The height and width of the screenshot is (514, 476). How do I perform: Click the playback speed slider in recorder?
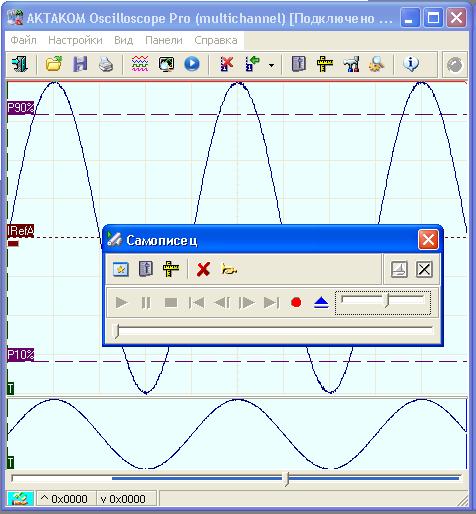pyautogui.click(x=383, y=302)
